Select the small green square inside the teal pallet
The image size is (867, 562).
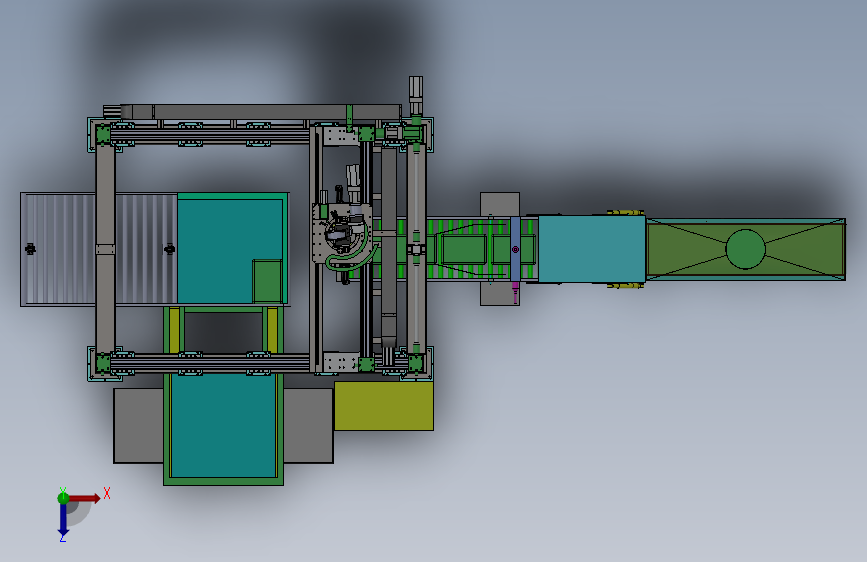(268, 281)
